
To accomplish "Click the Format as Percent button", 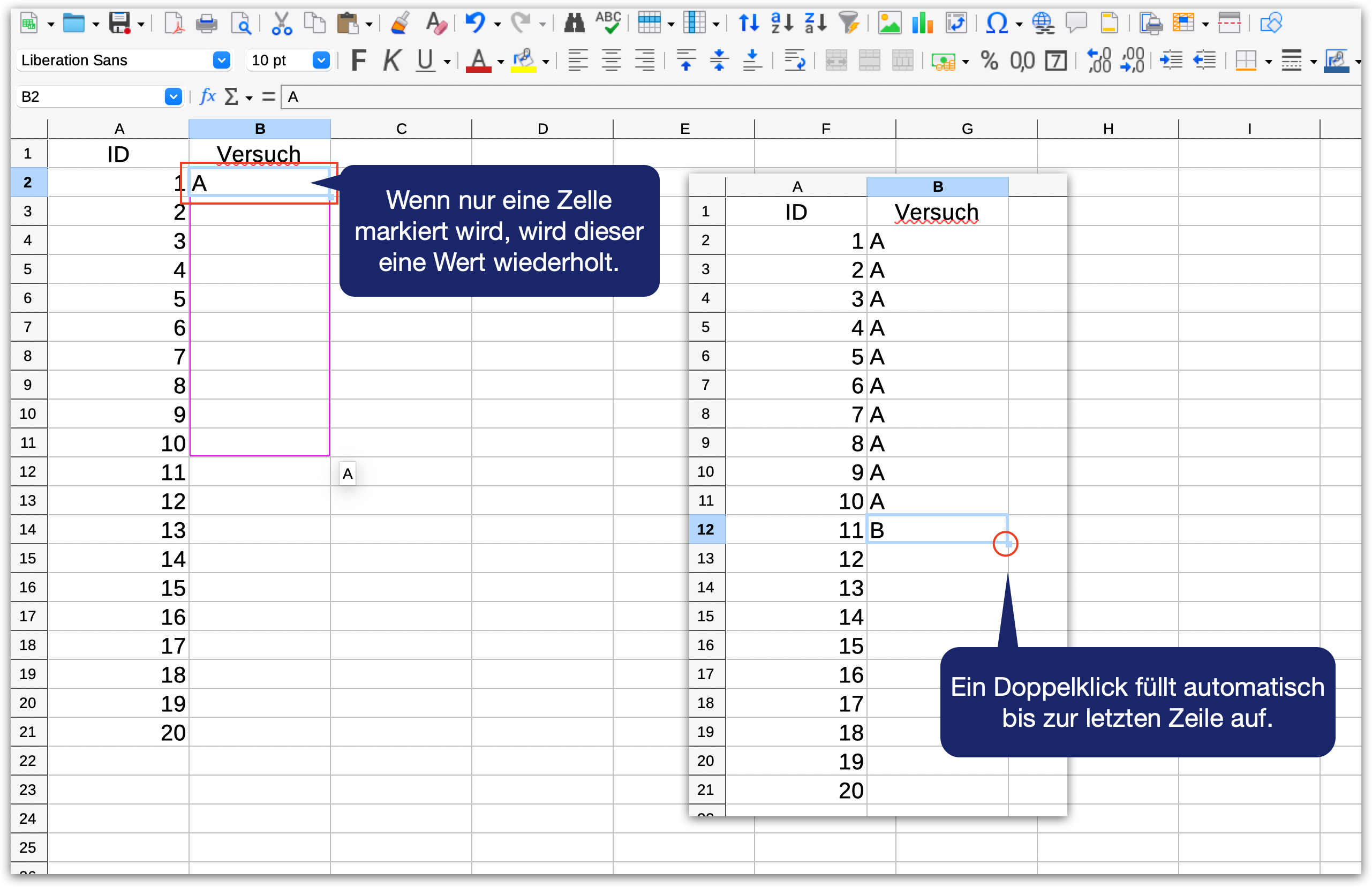I will point(989,60).
